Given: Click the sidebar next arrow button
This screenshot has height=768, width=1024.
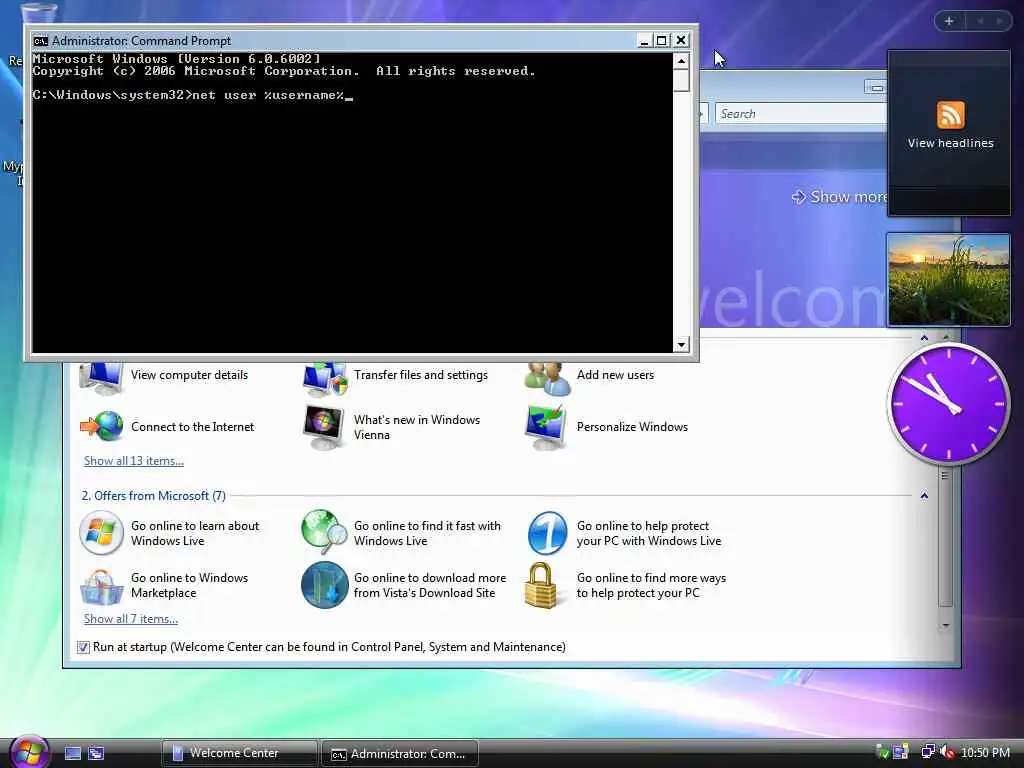Looking at the screenshot, I should click(1000, 21).
